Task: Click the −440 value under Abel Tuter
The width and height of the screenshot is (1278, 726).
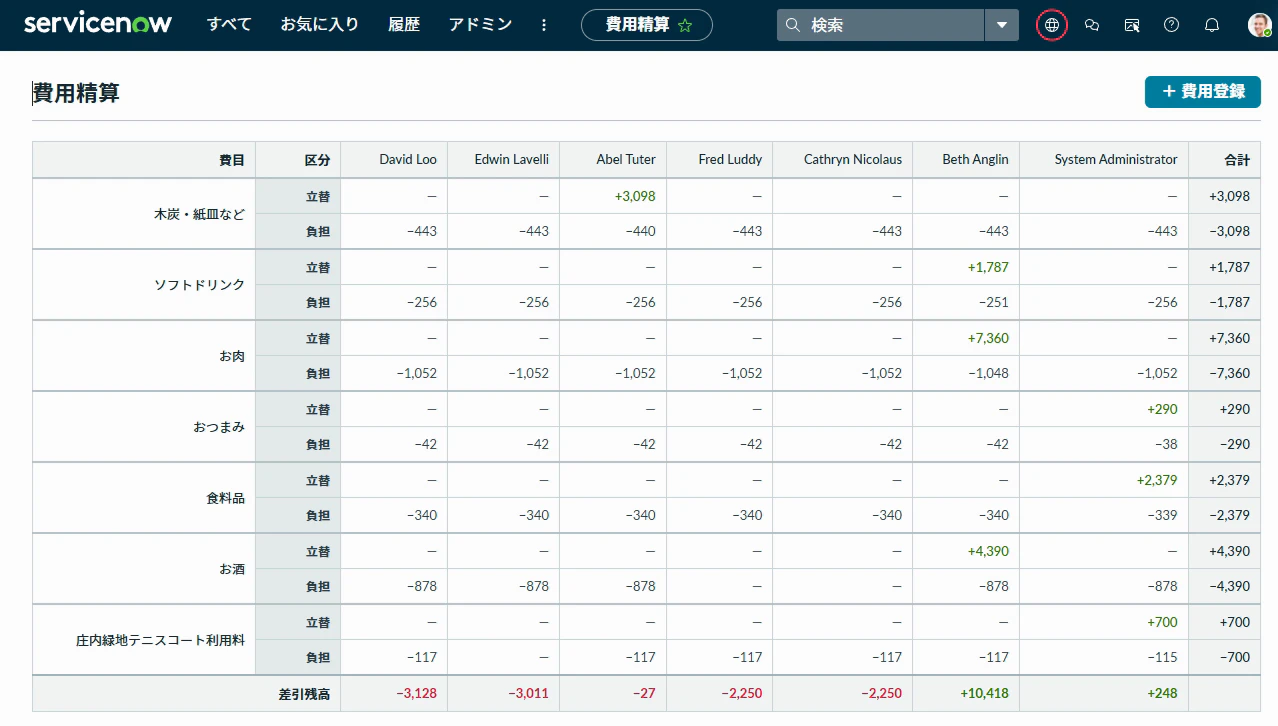Action: coord(640,231)
